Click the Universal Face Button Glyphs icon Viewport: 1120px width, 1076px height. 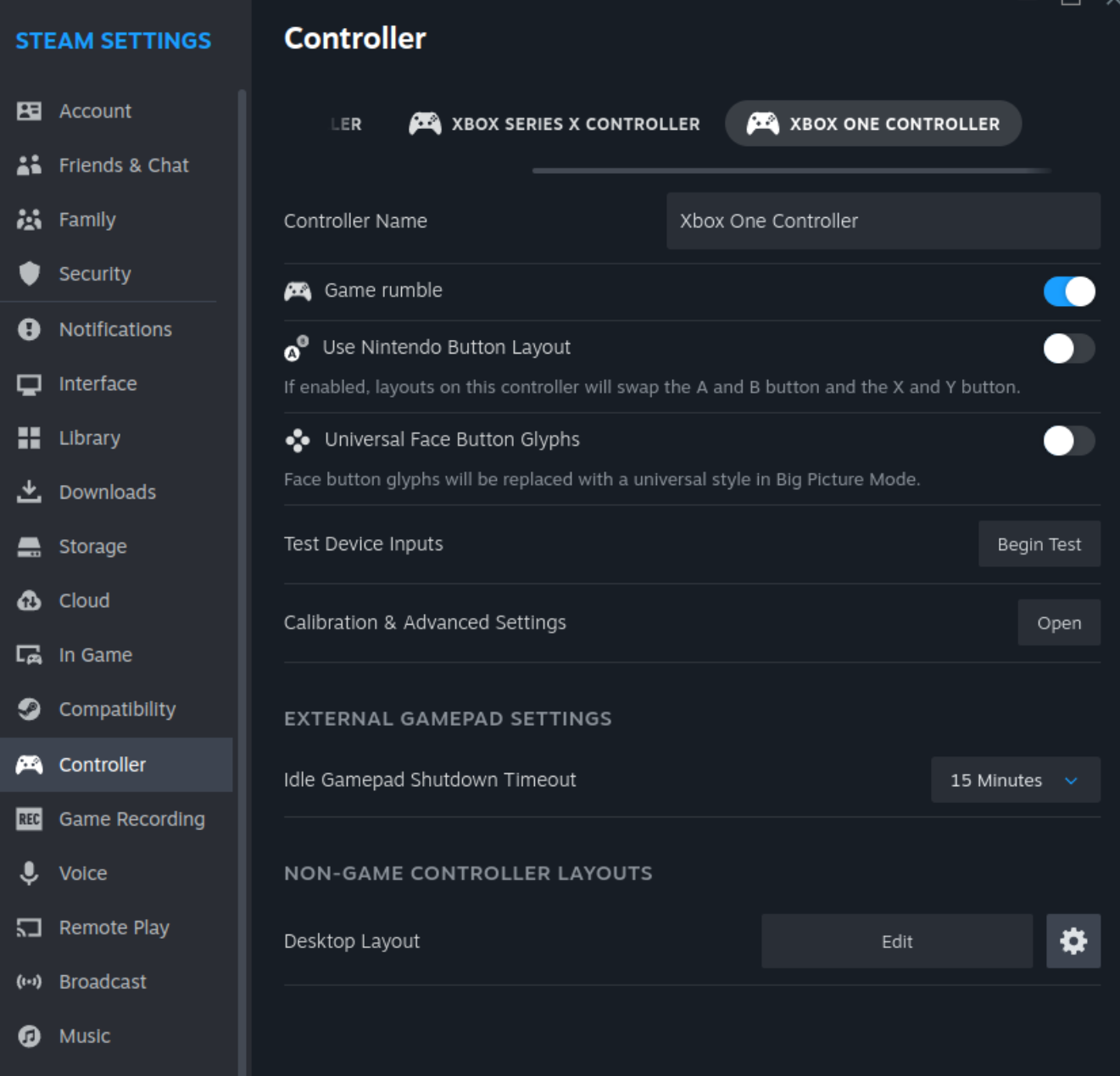click(298, 440)
